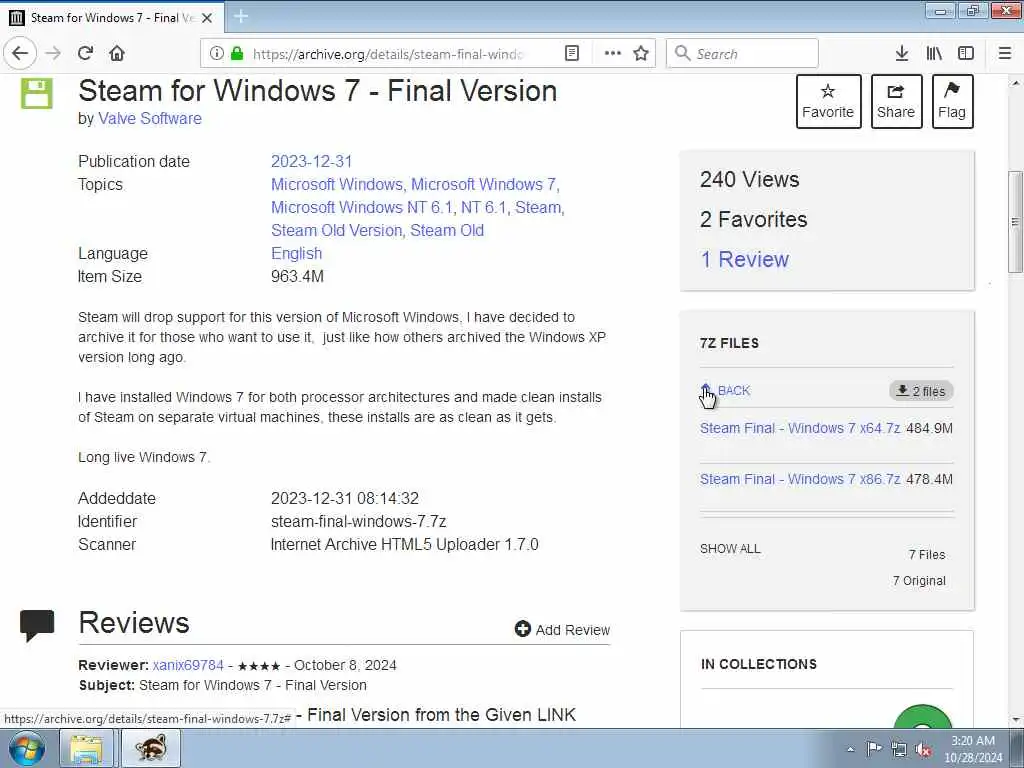Open reviewer xanix69784 profile
The height and width of the screenshot is (768, 1024).
pos(188,665)
